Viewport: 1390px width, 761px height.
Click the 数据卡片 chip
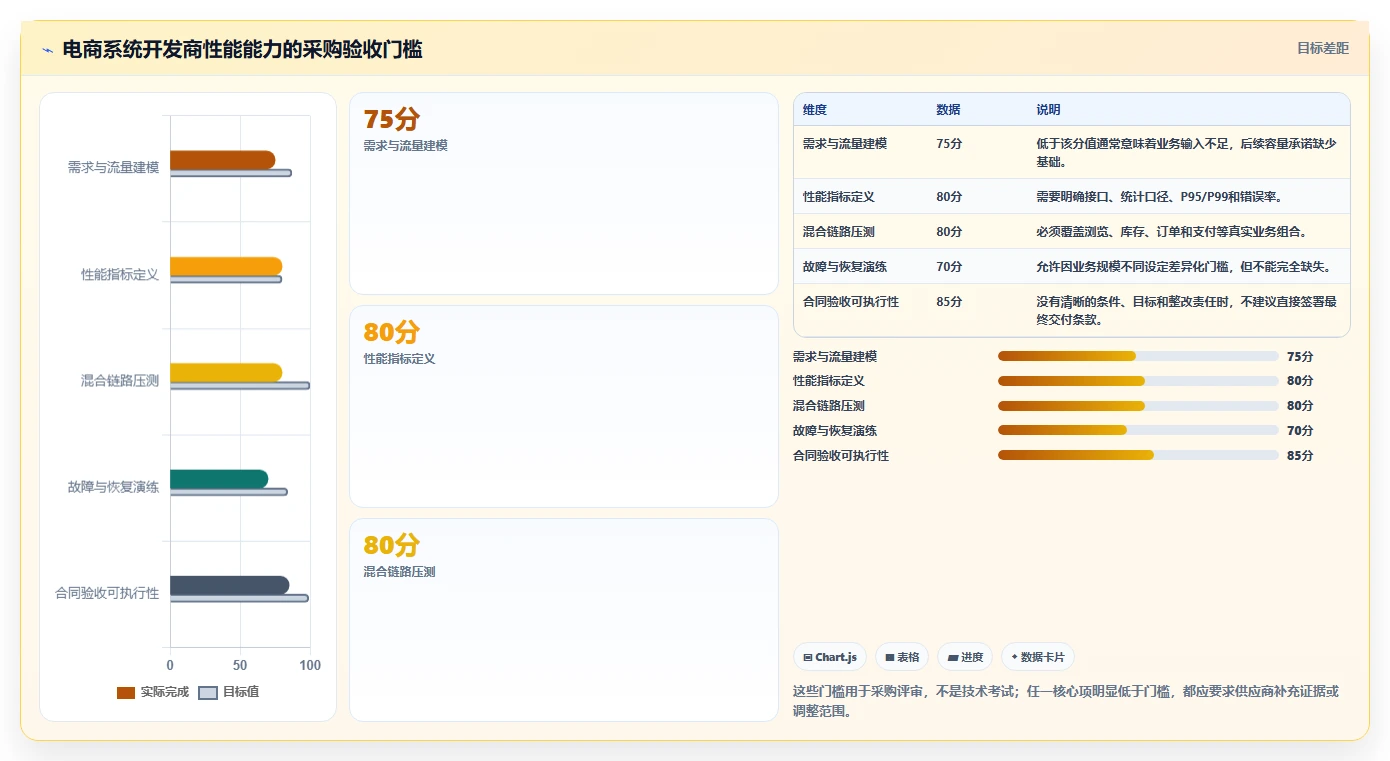click(x=1038, y=657)
